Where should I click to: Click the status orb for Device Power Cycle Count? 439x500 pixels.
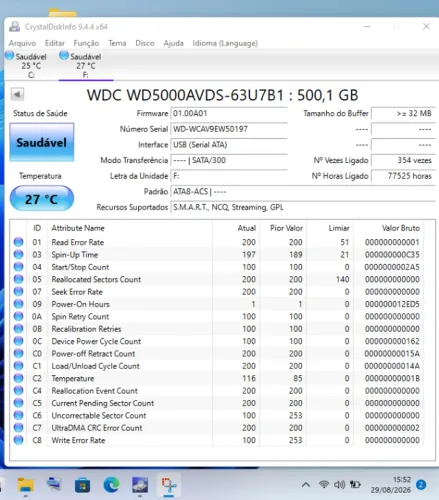[19, 341]
